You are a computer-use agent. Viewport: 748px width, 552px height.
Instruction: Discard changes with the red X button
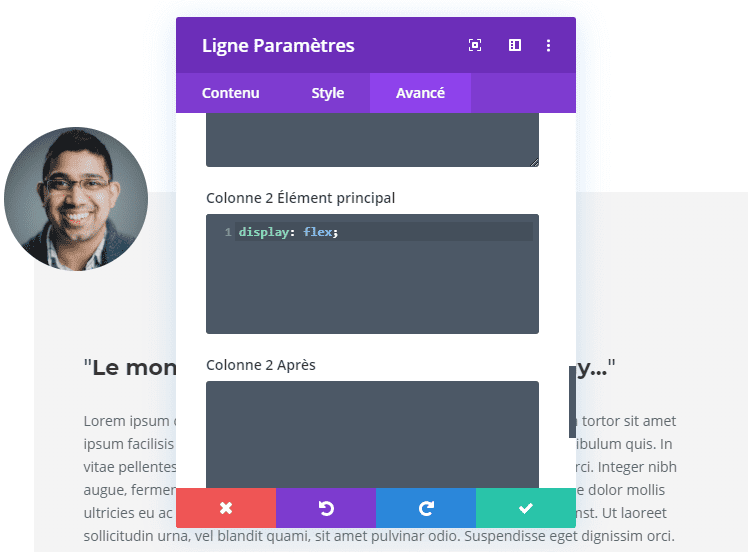tap(226, 508)
